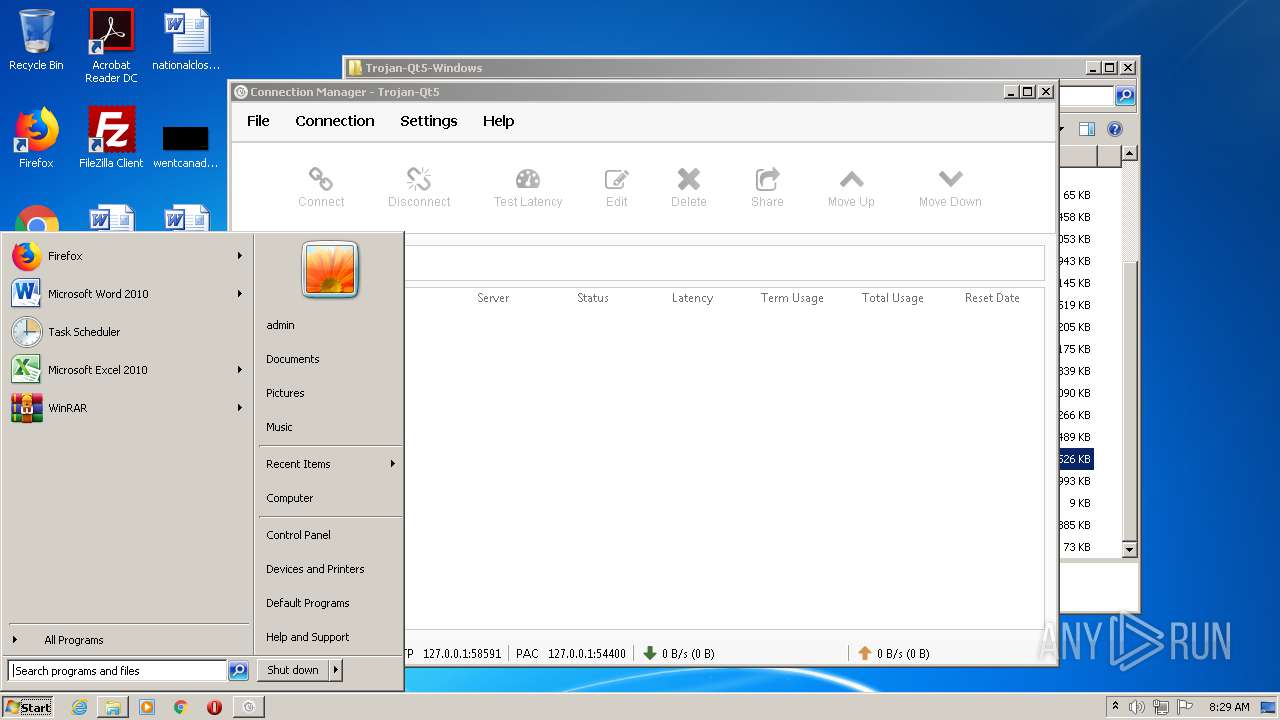Show hidden system tray icons
Image resolution: width=1280 pixels, height=720 pixels.
tap(1115, 707)
